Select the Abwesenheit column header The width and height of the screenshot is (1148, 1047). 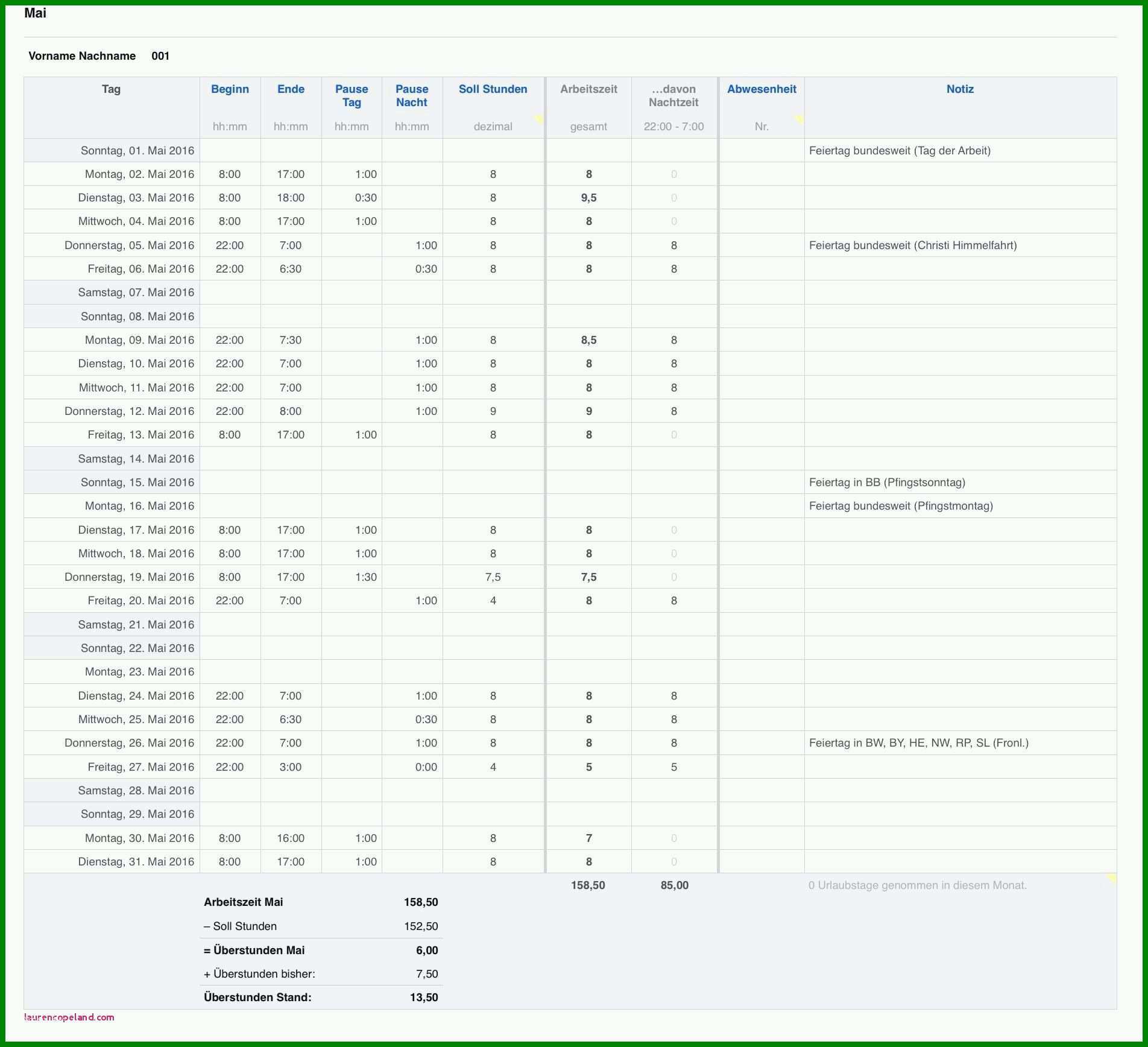tap(762, 89)
